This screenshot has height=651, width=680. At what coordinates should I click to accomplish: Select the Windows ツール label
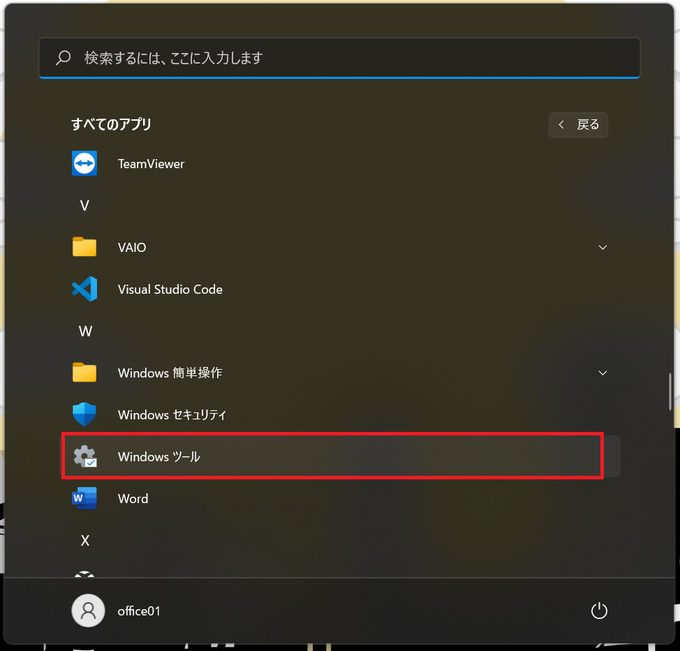[159, 457]
